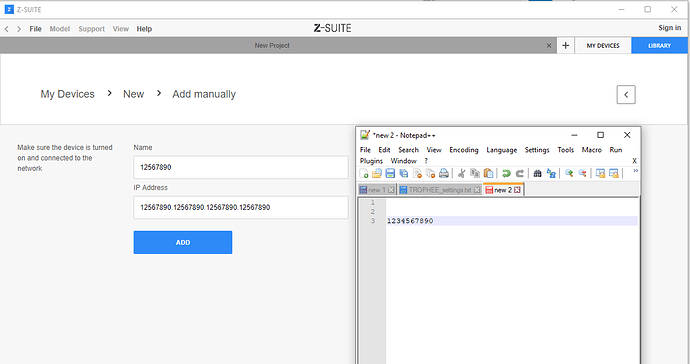Close the TROPHEE_settings.txt tab
Viewport: 690px width, 364px height.
click(477, 190)
